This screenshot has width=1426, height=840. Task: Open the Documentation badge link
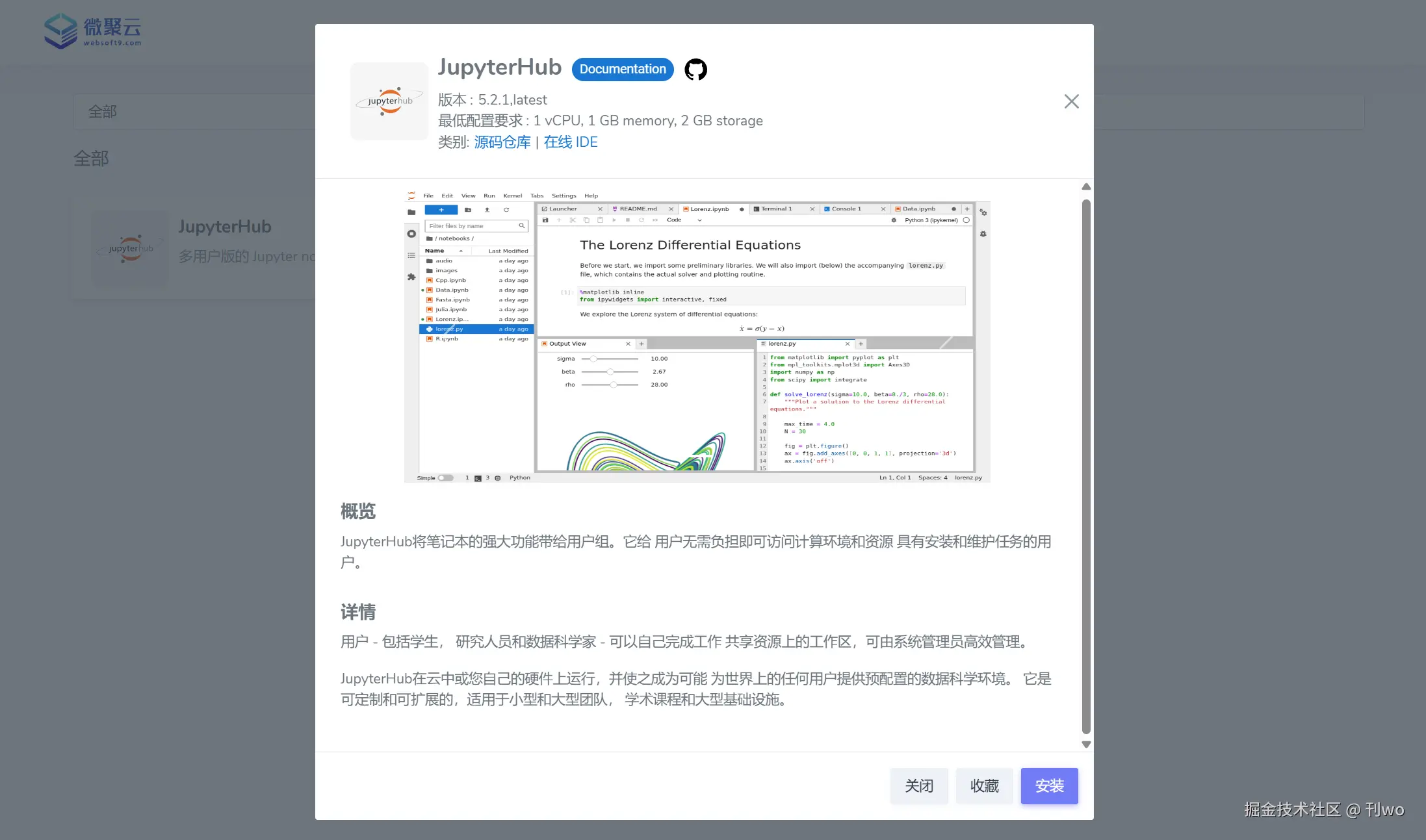tap(623, 70)
